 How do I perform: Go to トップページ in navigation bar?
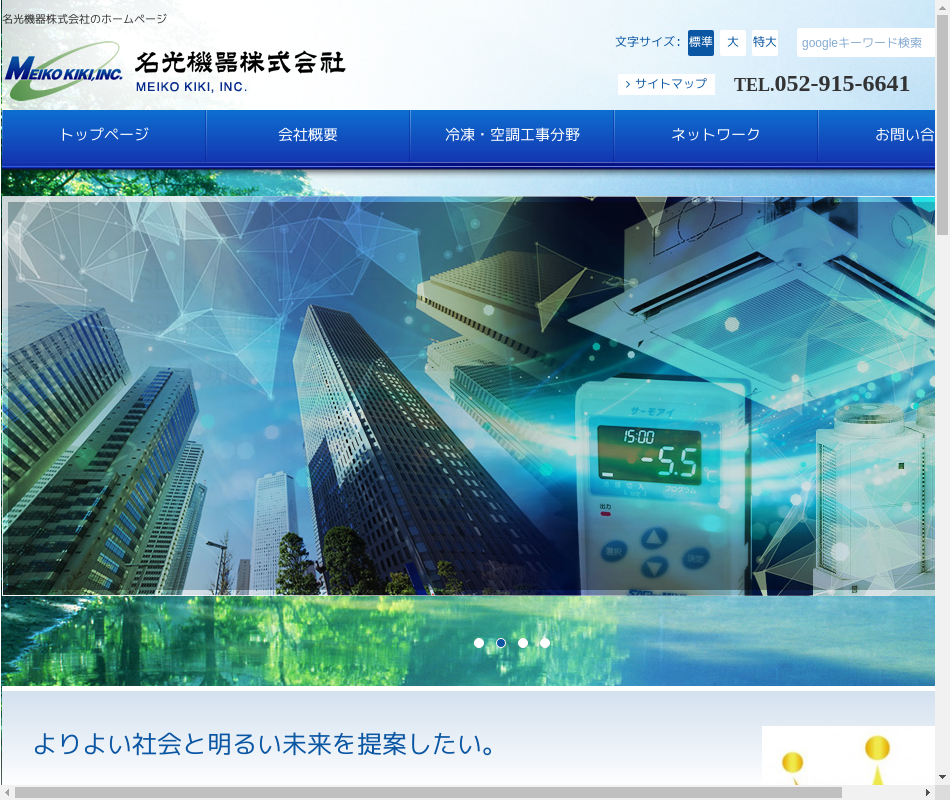pyautogui.click(x=104, y=135)
